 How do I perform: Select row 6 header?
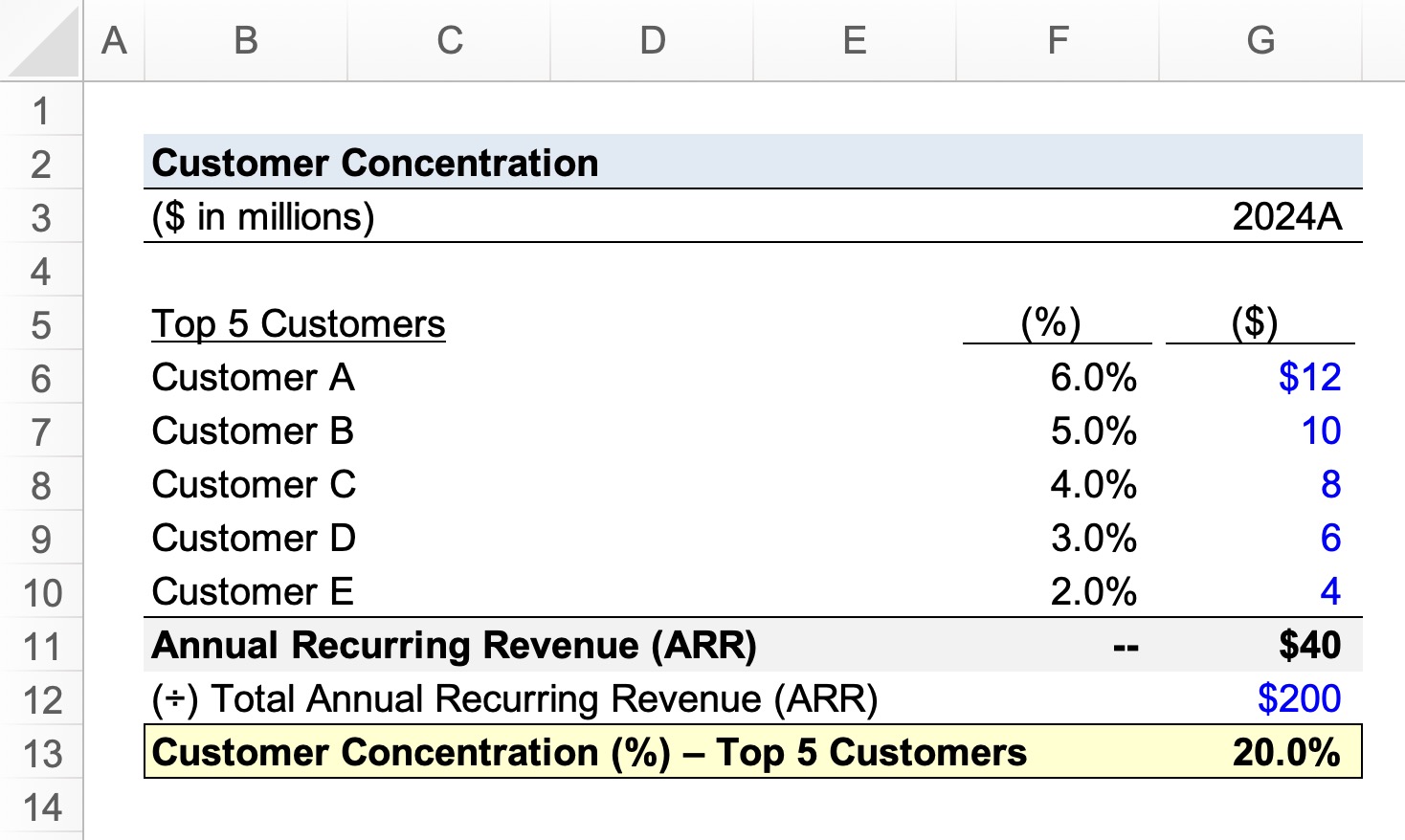pyautogui.click(x=41, y=379)
